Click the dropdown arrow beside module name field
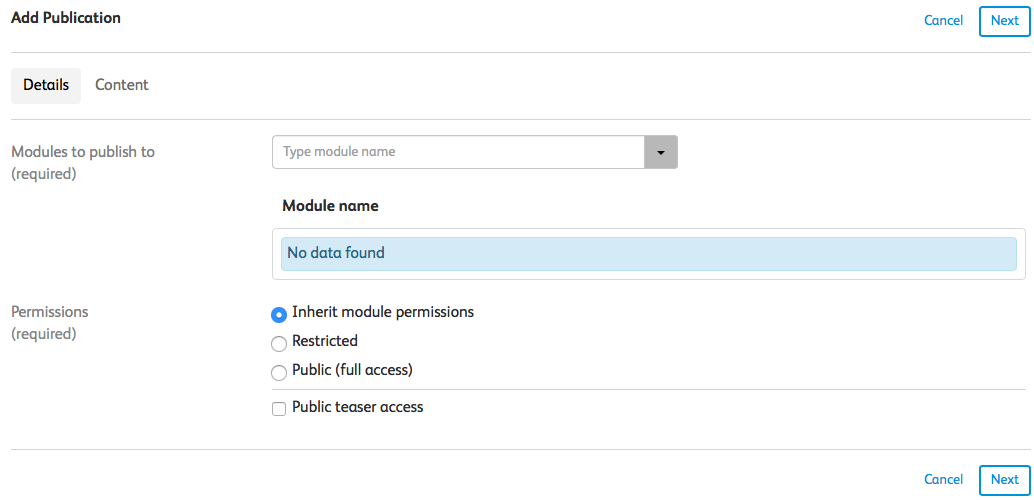The height and width of the screenshot is (500, 1034). (661, 152)
